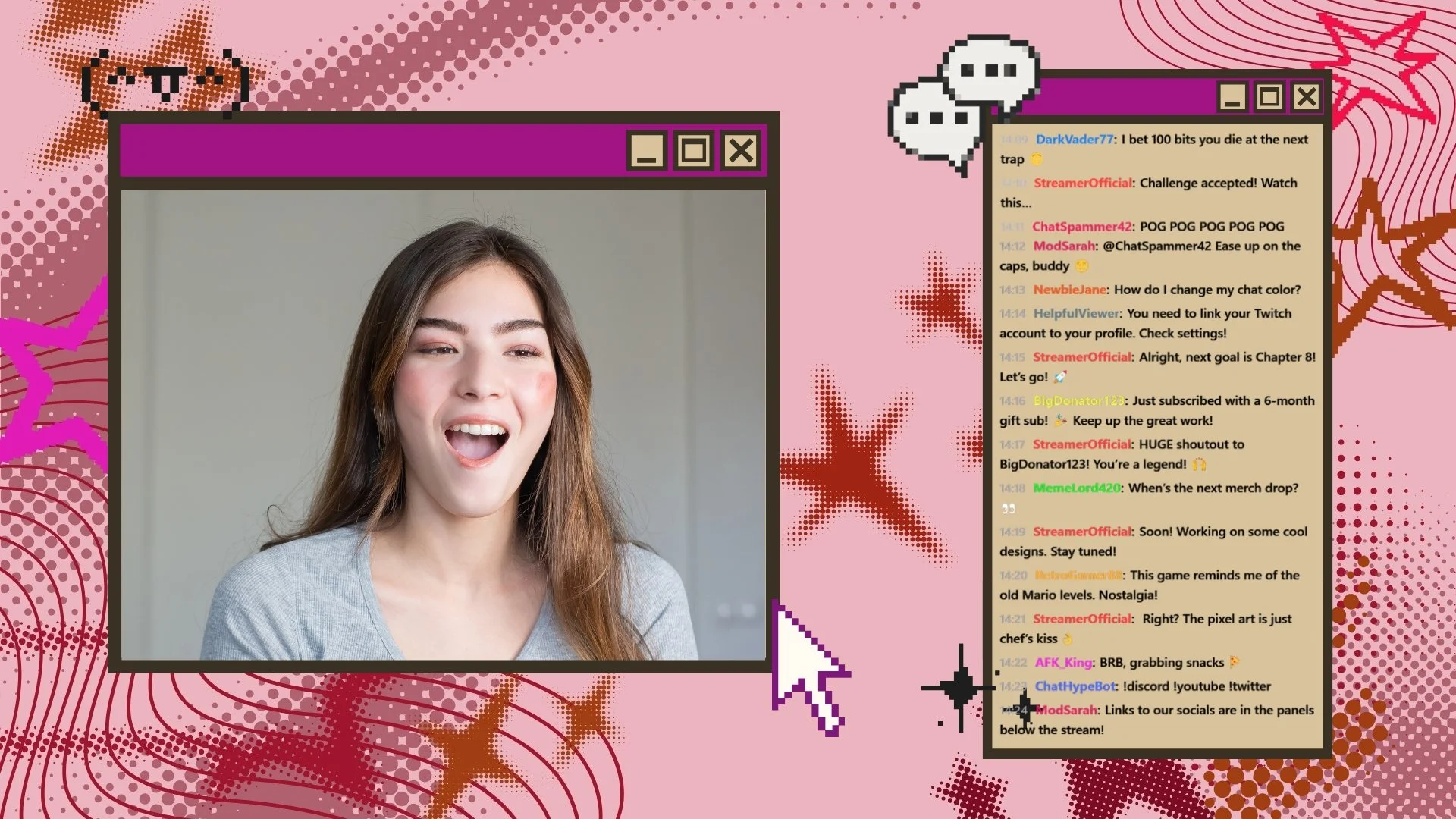
Task: Minimize the webcam window
Action: coord(647,150)
